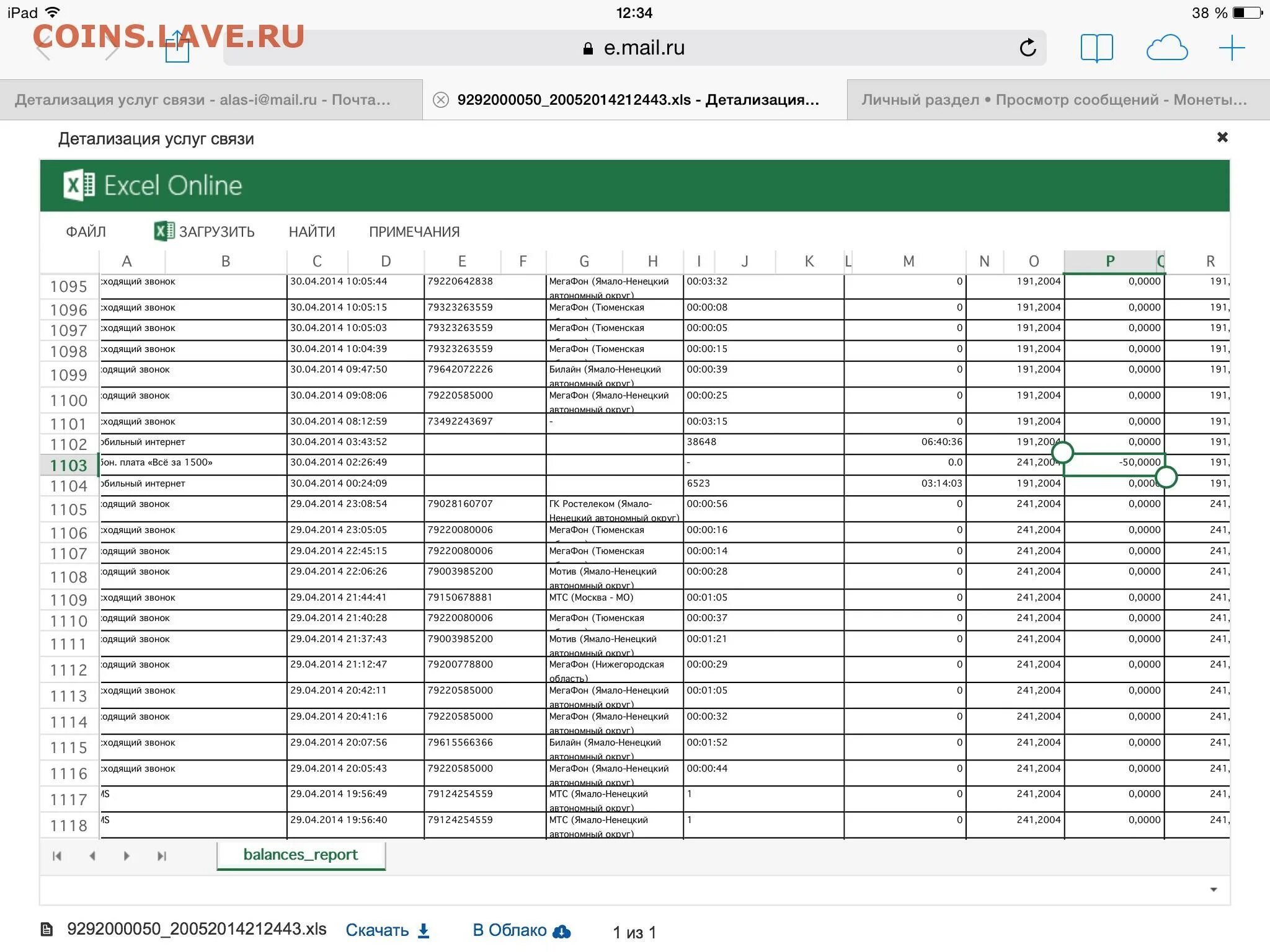Select the balances_report sheet tab
The image size is (1270, 952).
pos(301,855)
